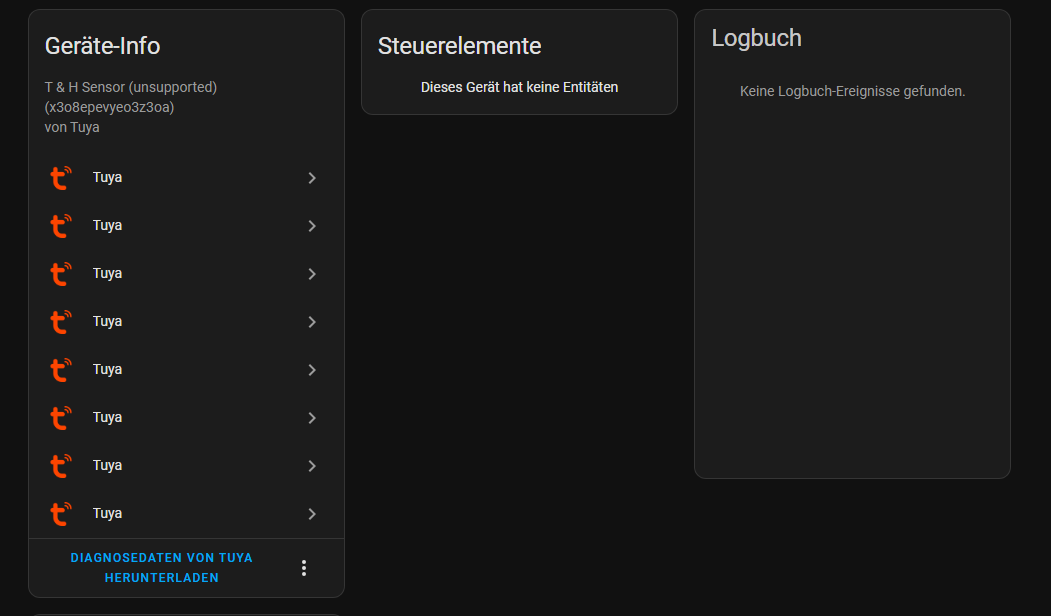
Task: Download Tuya diagnostics via Diagnosedaten herunterladen
Action: click(x=162, y=568)
